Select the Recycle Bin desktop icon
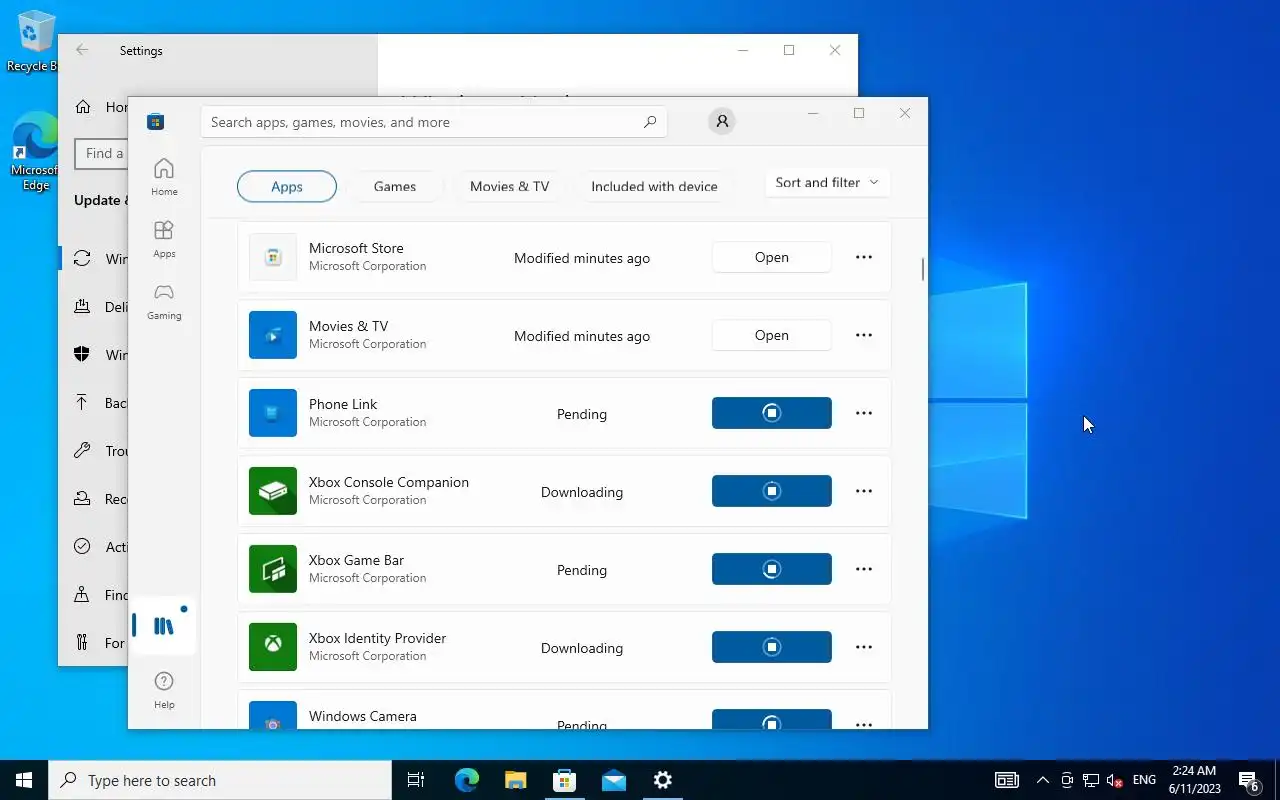The height and width of the screenshot is (800, 1280). [33, 41]
